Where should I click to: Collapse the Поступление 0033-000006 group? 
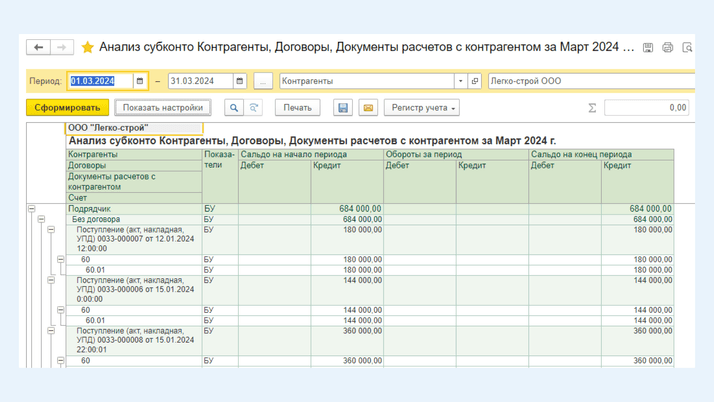[51, 280]
